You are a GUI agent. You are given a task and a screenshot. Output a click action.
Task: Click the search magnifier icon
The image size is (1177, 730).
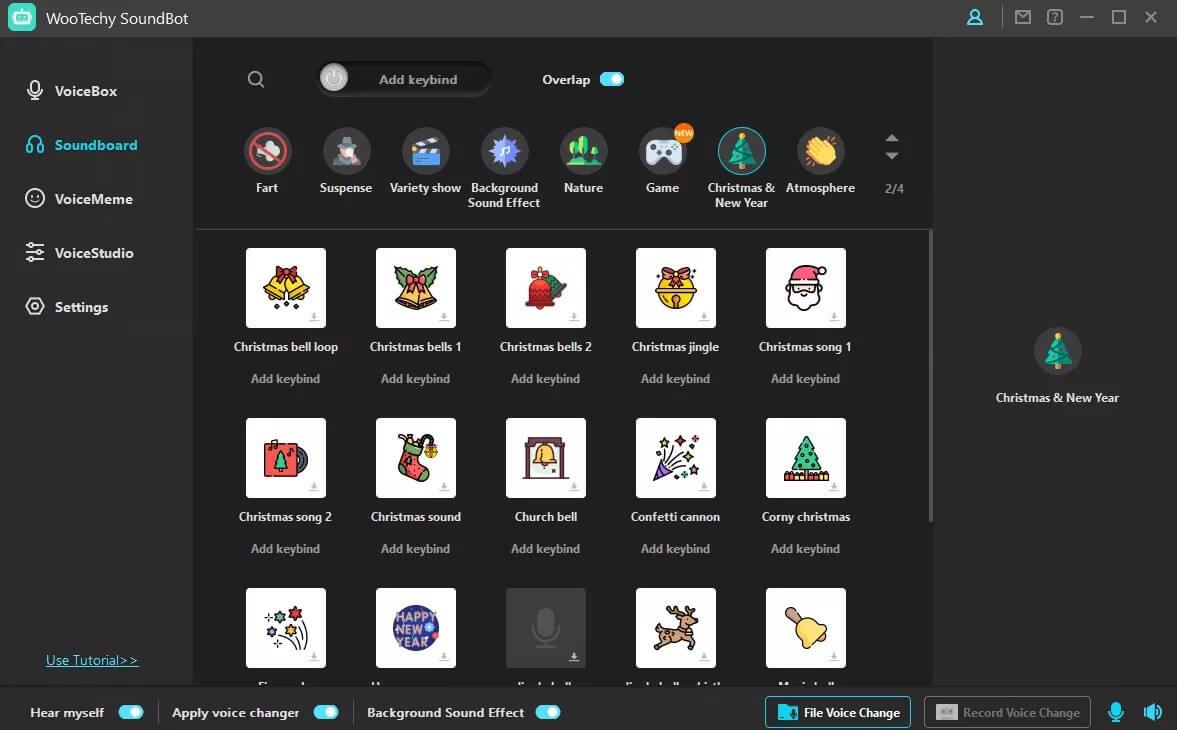coord(256,80)
